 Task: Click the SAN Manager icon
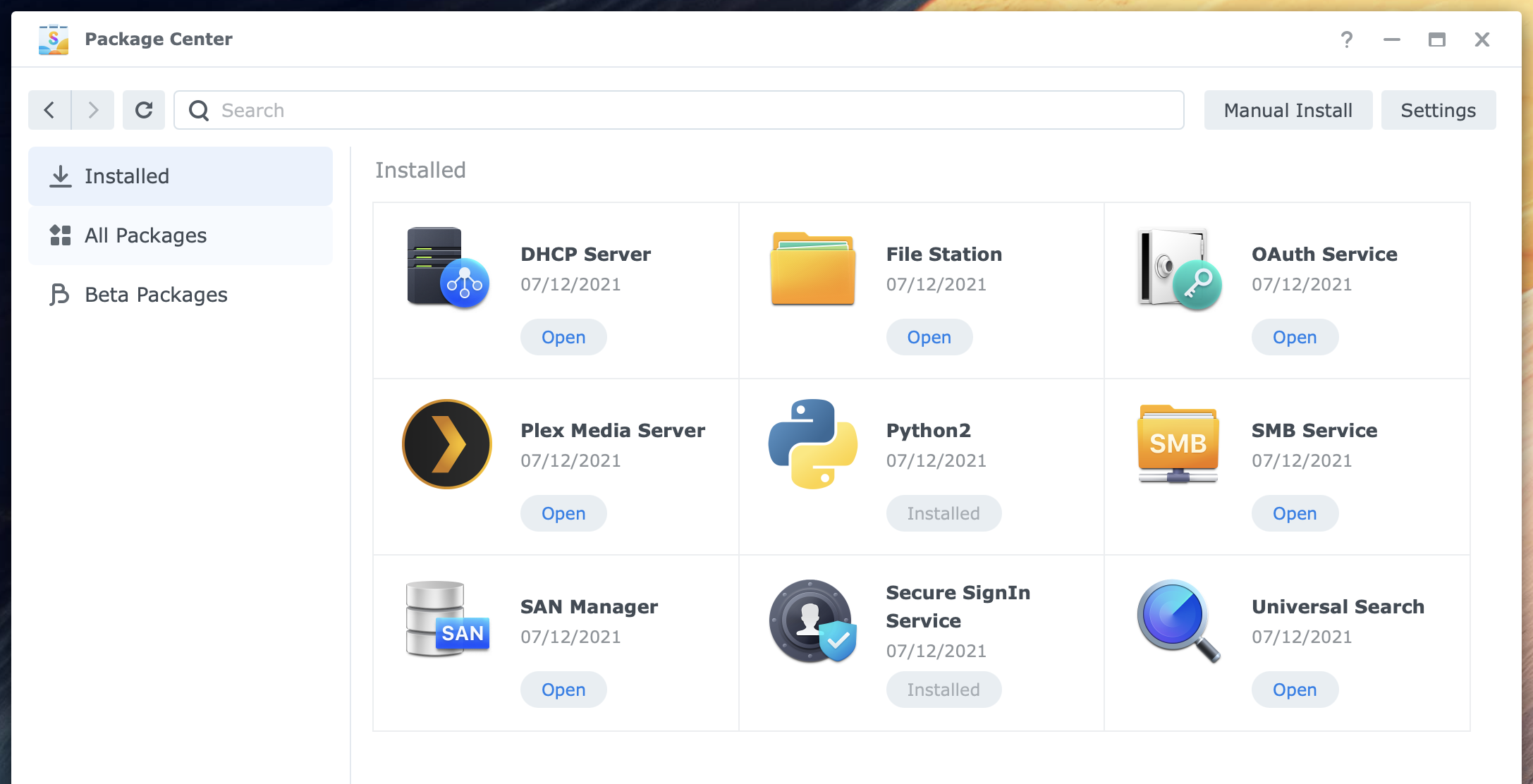pyautogui.click(x=448, y=619)
